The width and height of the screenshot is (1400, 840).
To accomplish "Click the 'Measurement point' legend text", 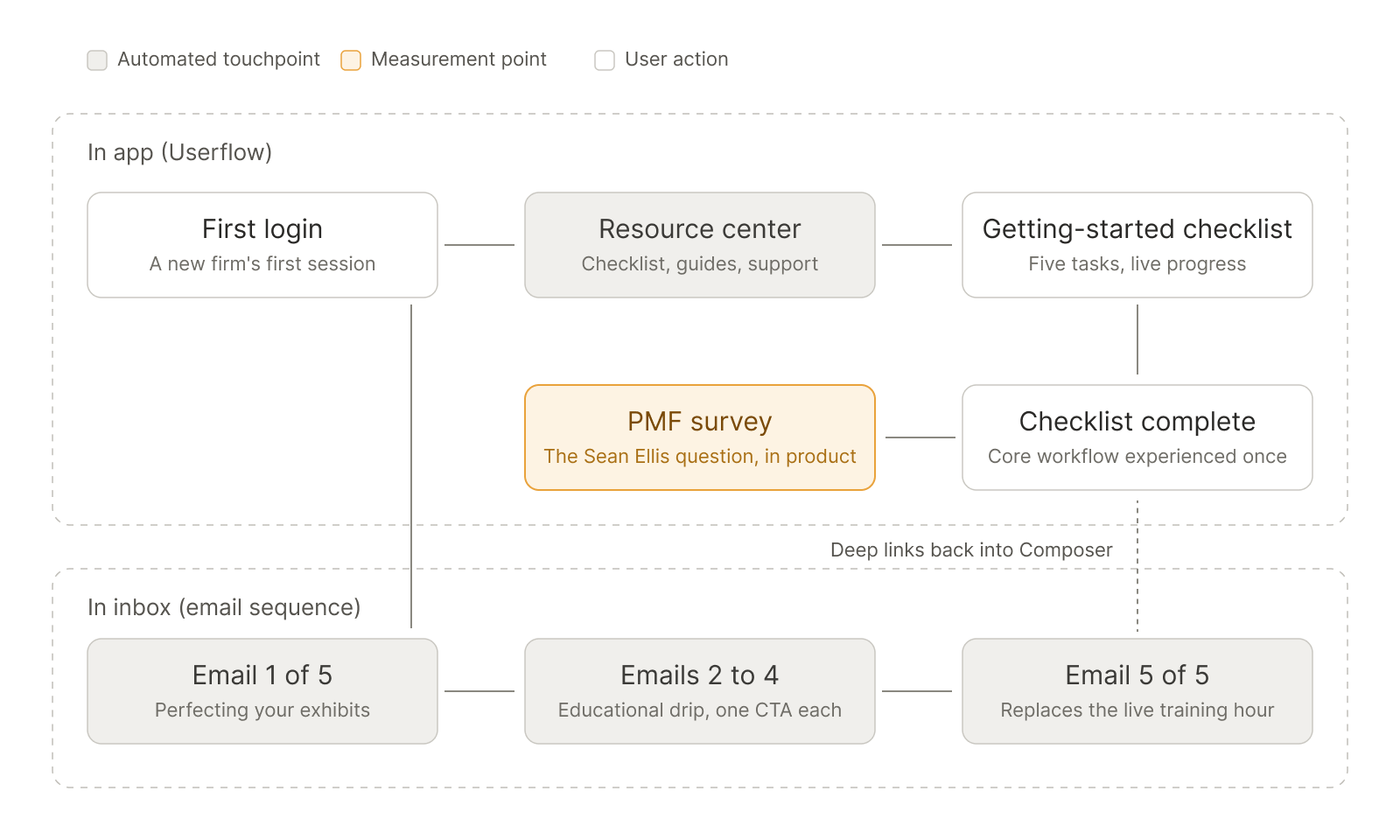I will click(458, 59).
